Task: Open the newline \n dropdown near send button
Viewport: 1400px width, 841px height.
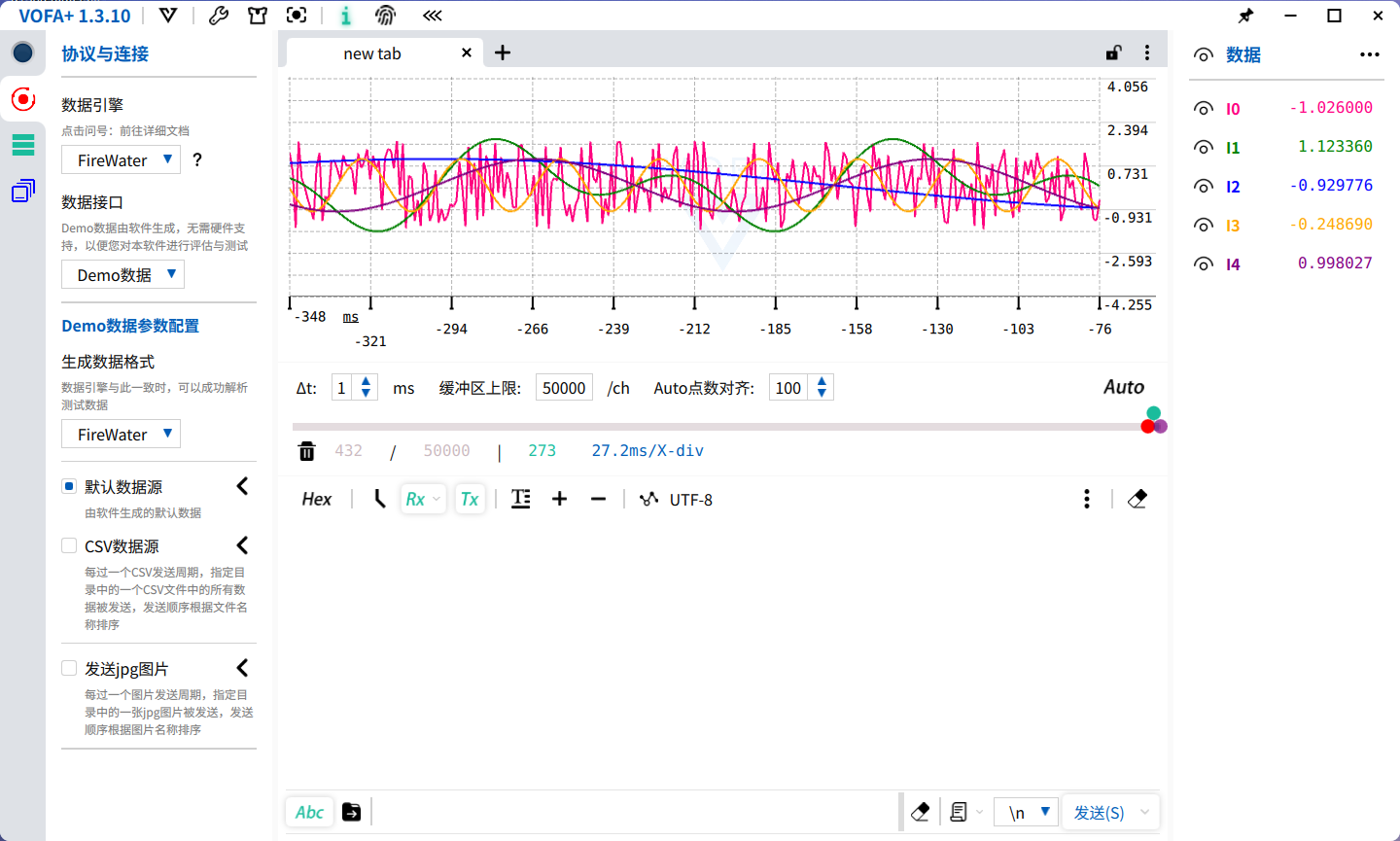Action: coord(1026,811)
